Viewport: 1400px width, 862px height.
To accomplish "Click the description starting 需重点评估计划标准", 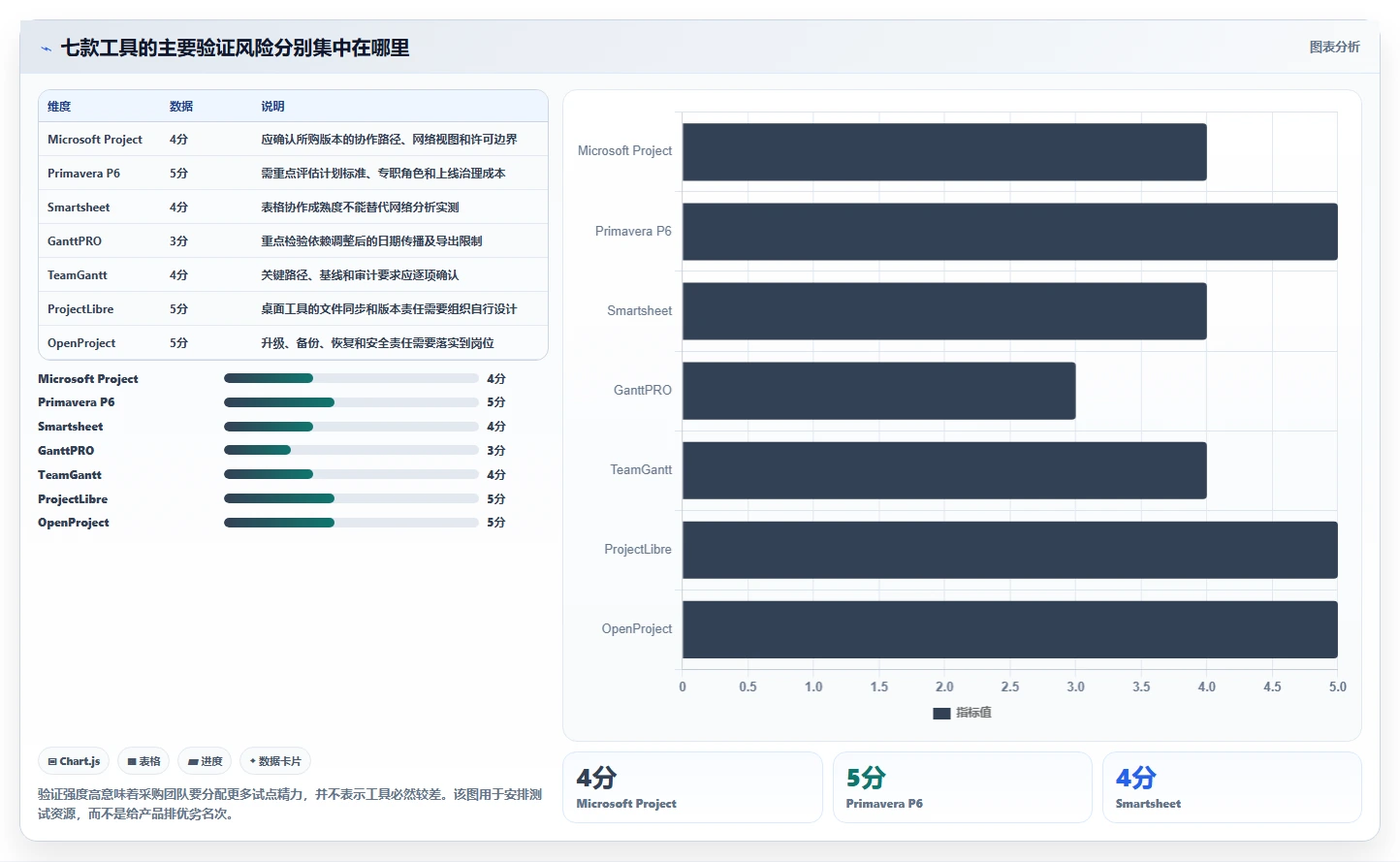I will pos(383,174).
